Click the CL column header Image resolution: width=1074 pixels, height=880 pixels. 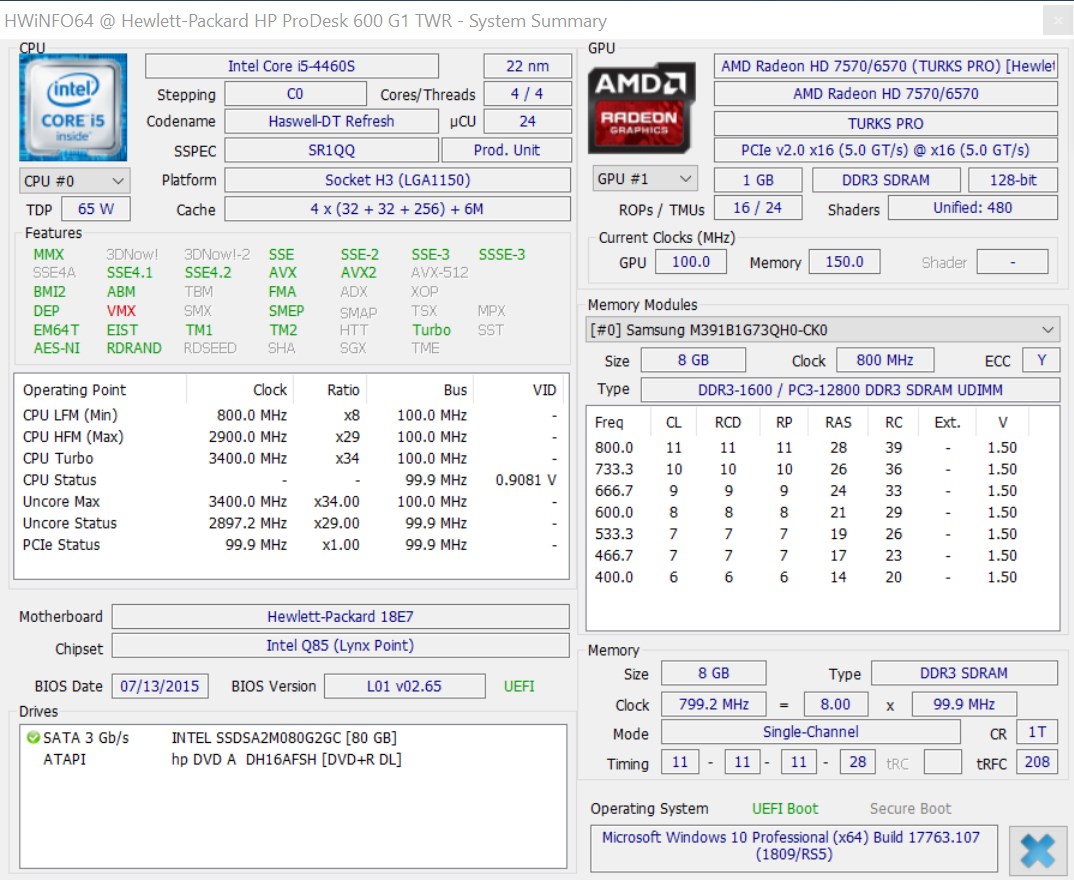pyautogui.click(x=674, y=423)
